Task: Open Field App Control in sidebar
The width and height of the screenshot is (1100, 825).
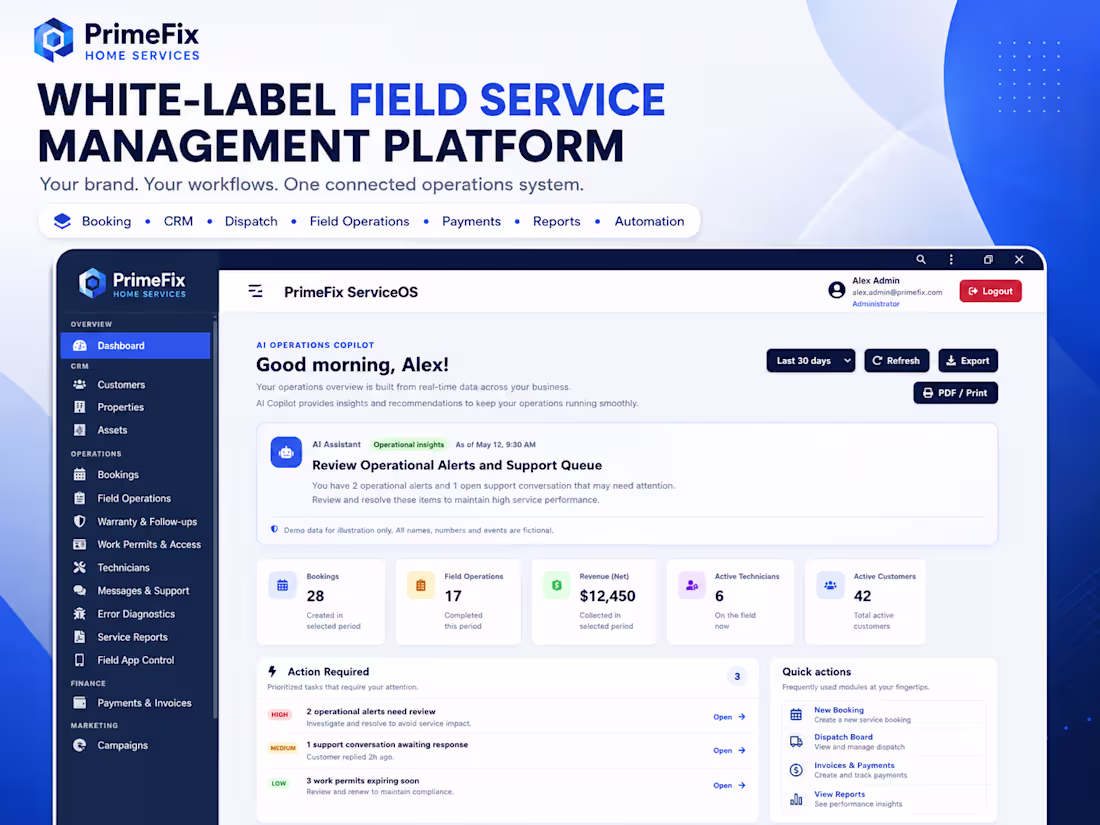Action: [135, 660]
